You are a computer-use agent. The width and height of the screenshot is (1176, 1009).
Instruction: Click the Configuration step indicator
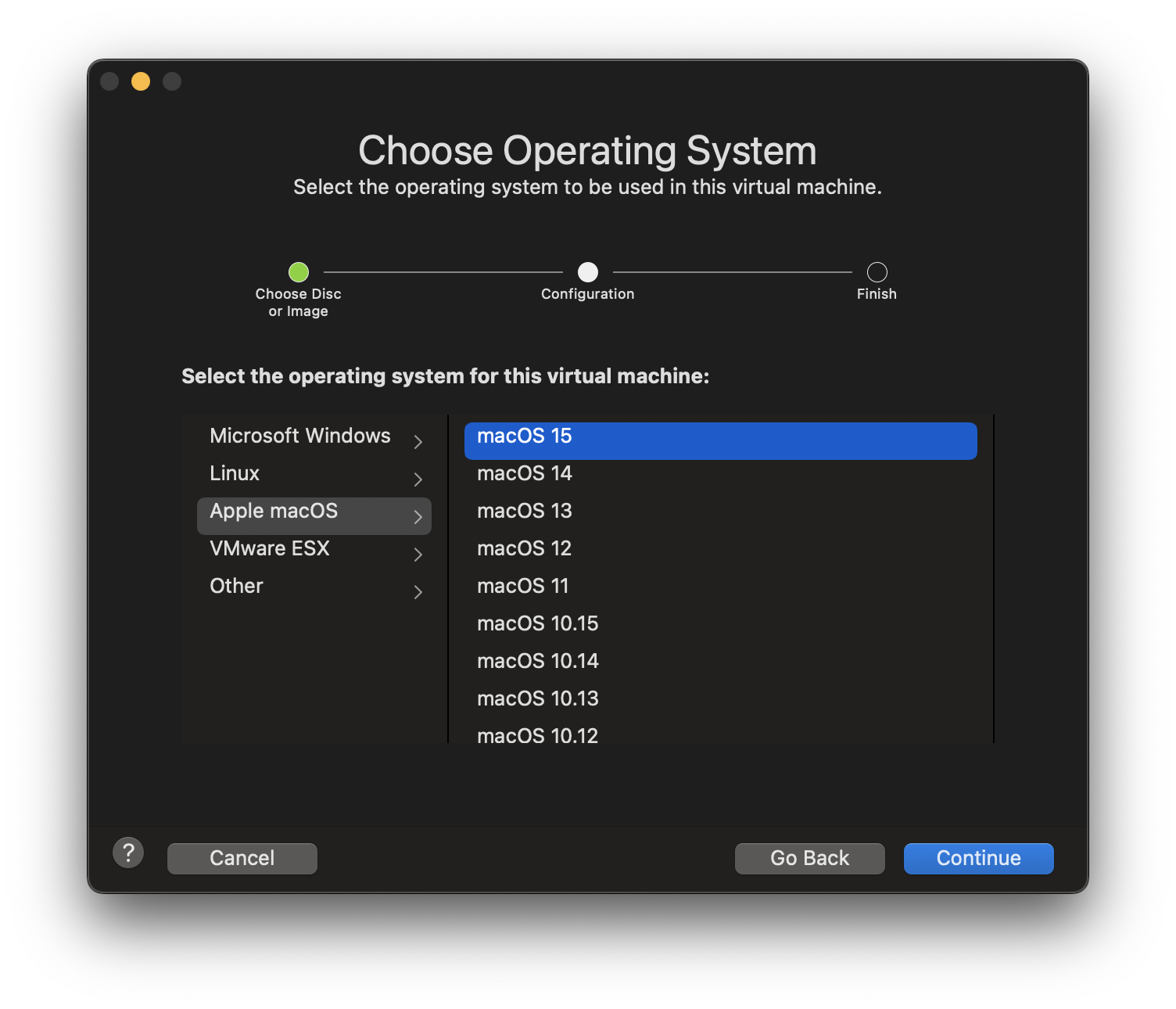(x=588, y=272)
